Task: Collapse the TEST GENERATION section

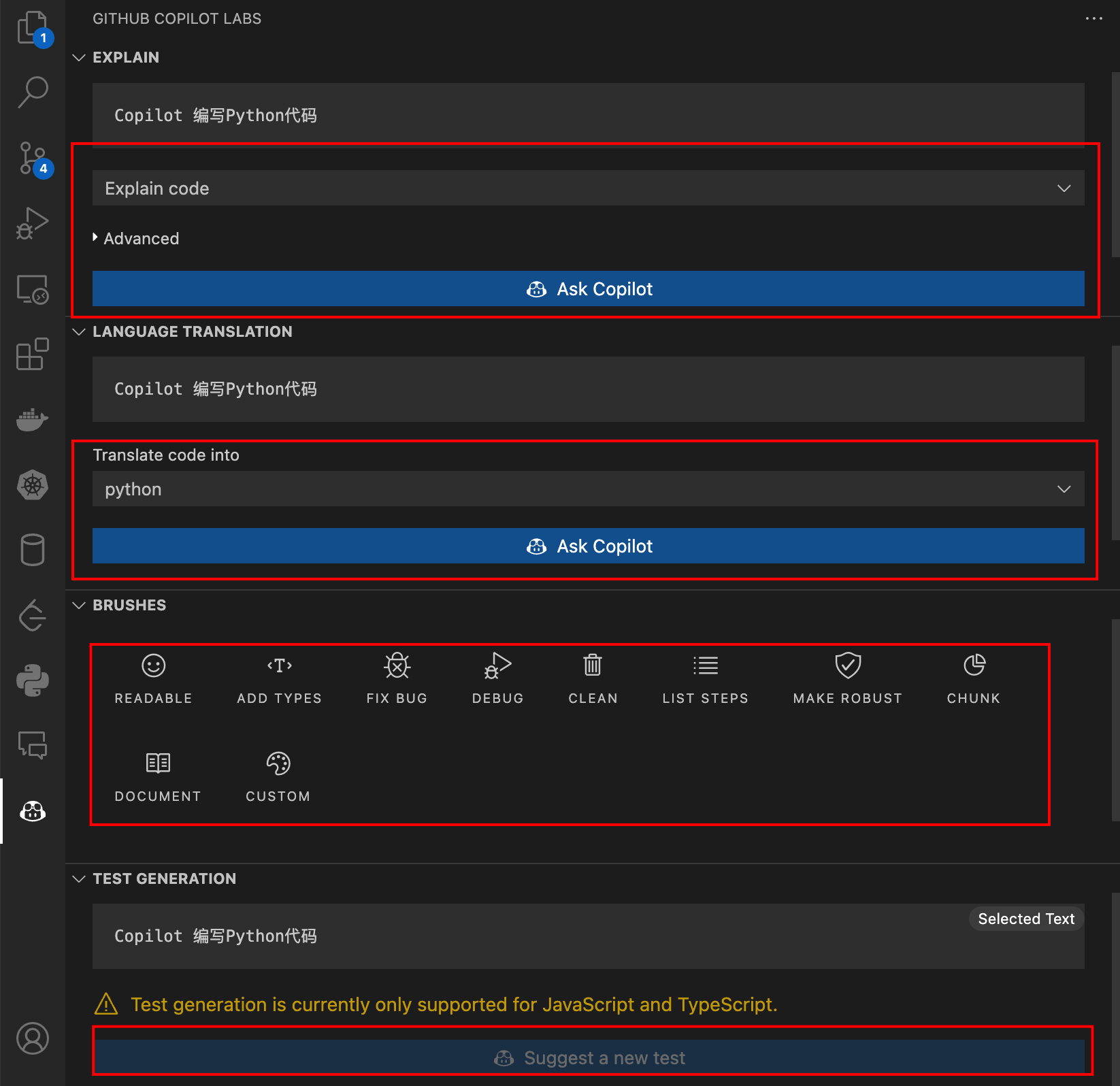Action: [79, 878]
